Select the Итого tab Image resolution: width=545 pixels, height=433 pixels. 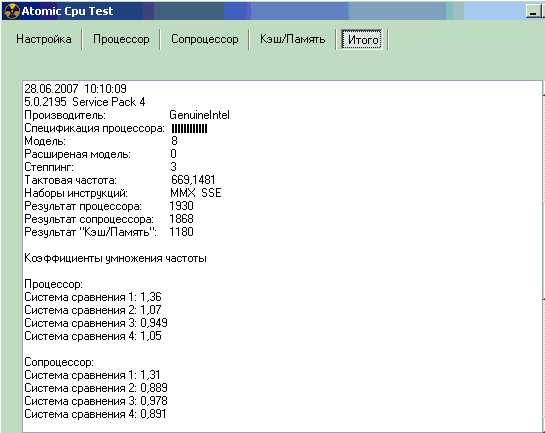[363, 40]
